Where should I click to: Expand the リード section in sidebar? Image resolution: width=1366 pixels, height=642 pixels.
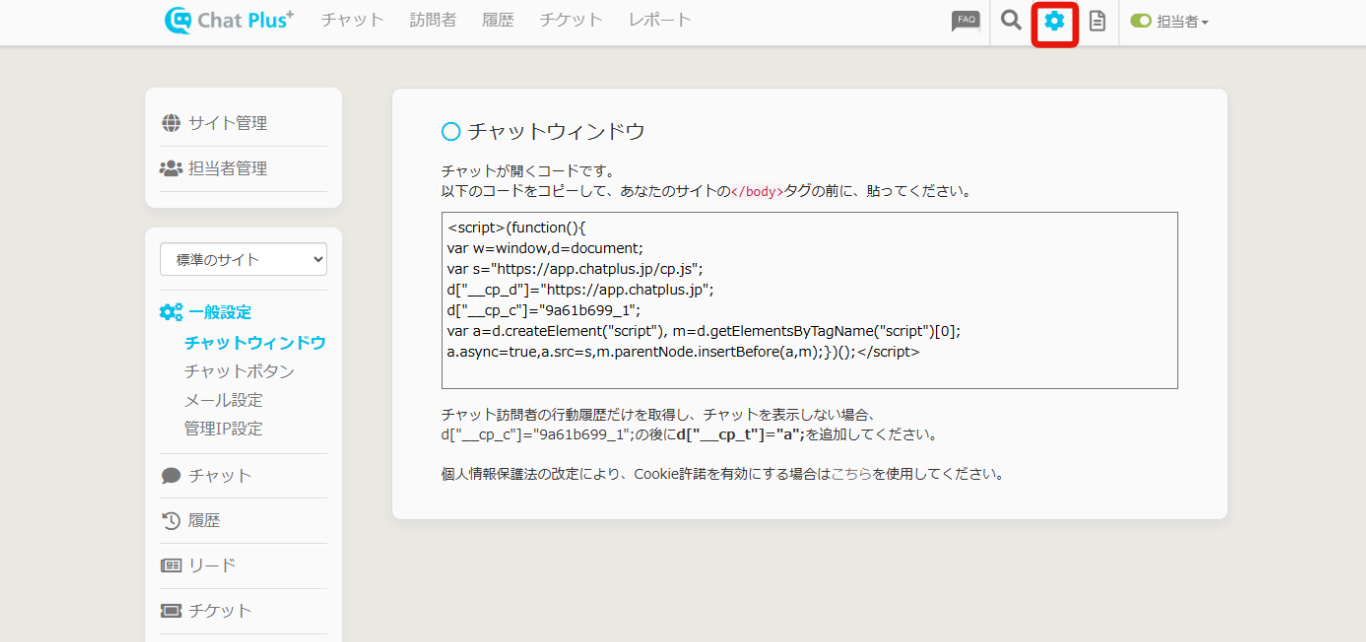212,566
